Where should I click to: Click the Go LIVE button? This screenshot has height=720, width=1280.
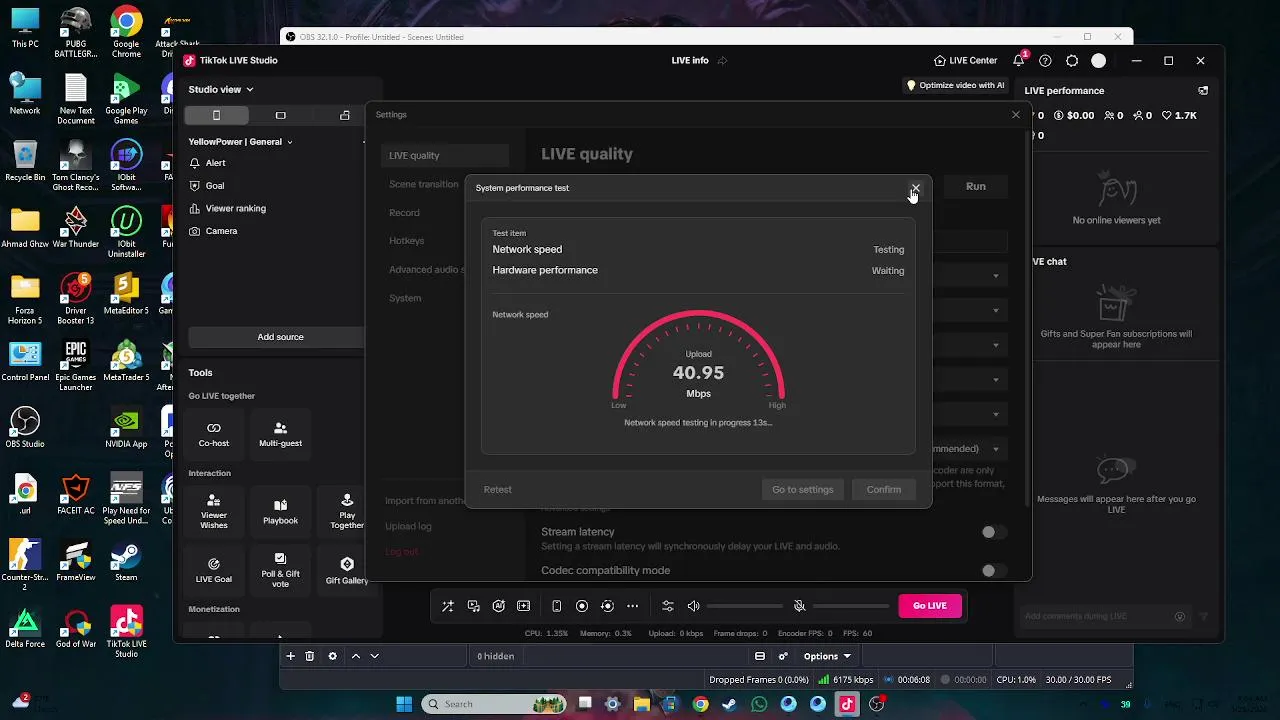click(x=929, y=605)
